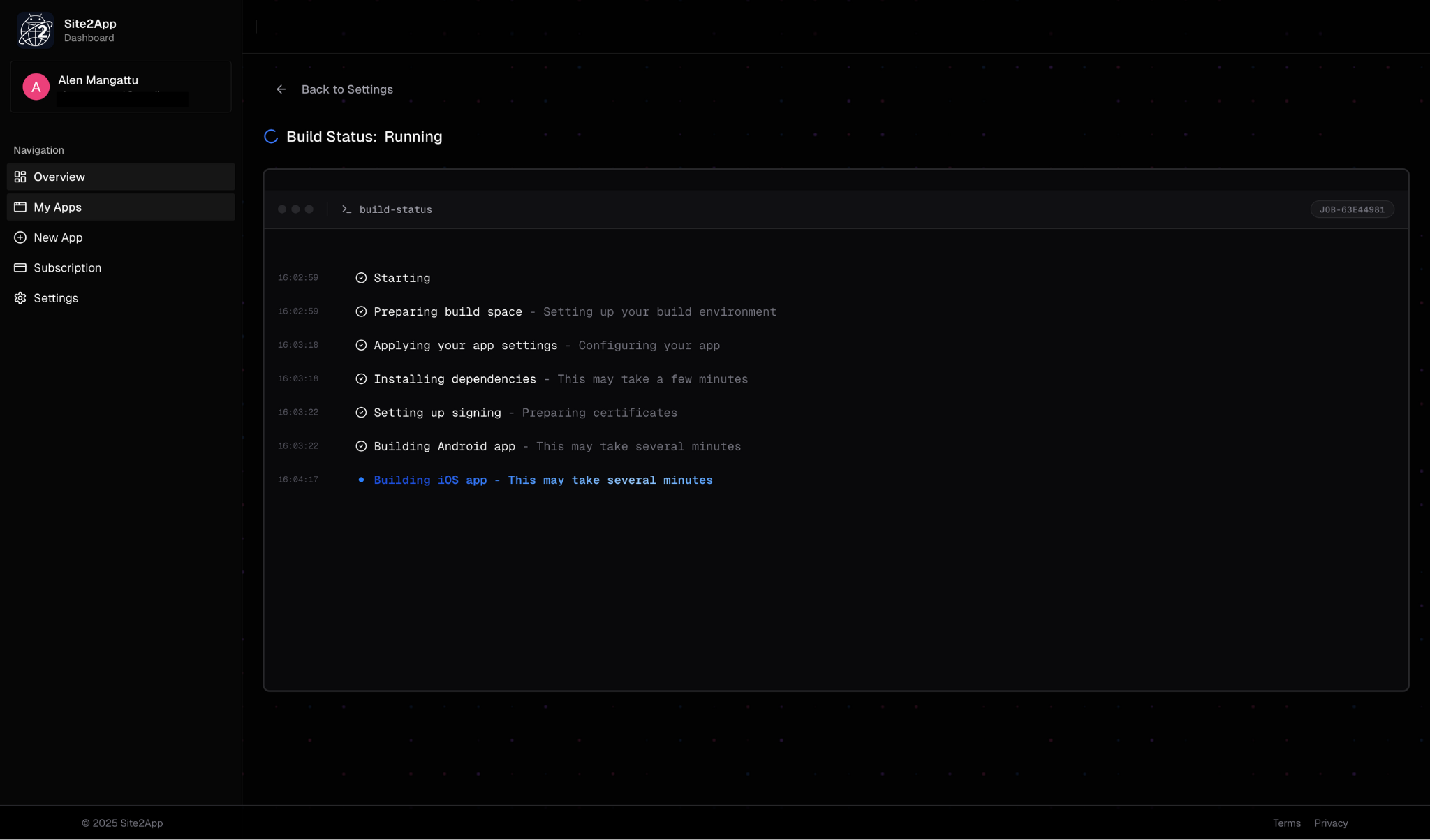This screenshot has height=840, width=1430.
Task: Click the spinning loader next to Build Status
Action: coord(270,136)
